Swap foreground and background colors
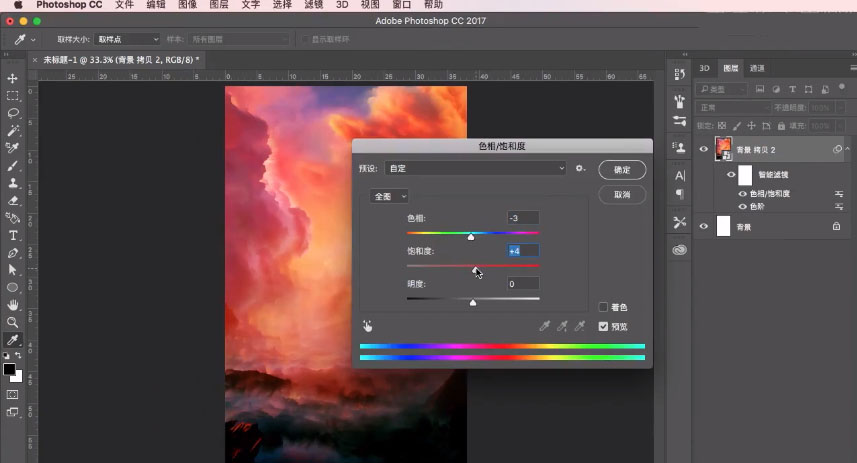Screen dimensions: 857x463 pos(19,355)
